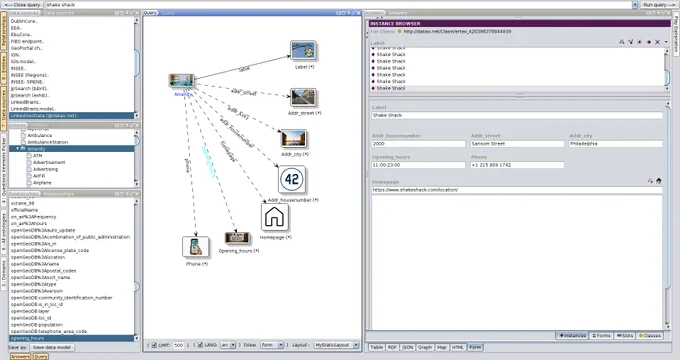680x360 pixels.
Task: Select the Classes tab
Action: pyautogui.click(x=650, y=336)
